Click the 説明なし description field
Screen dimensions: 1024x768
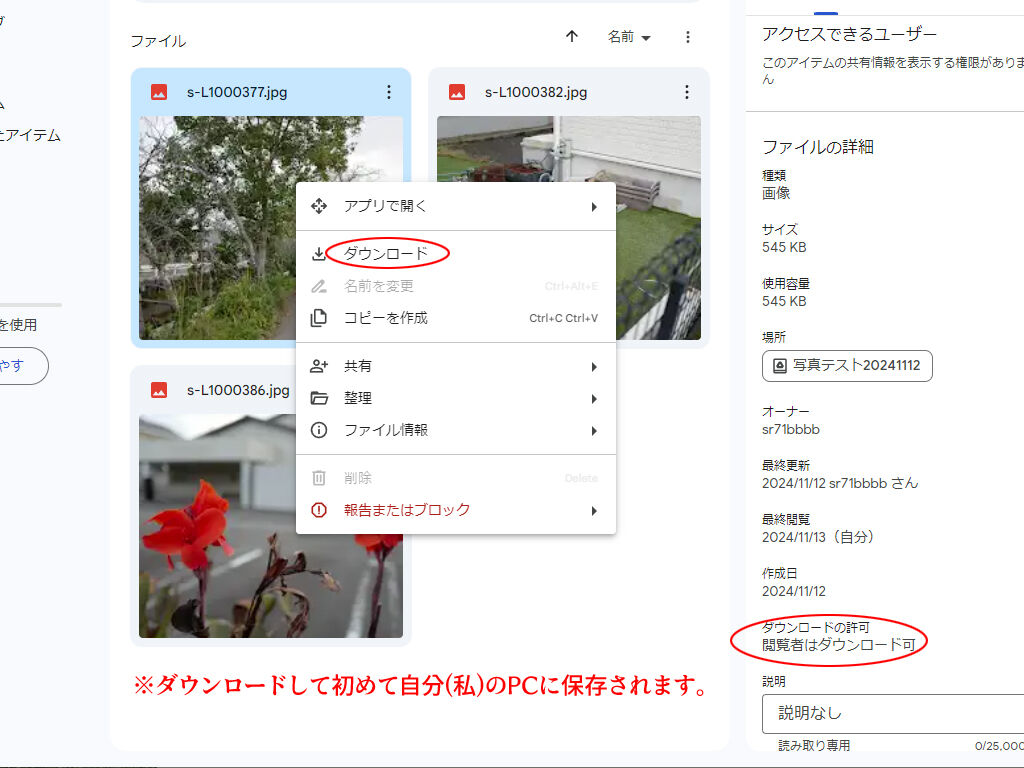[890, 714]
